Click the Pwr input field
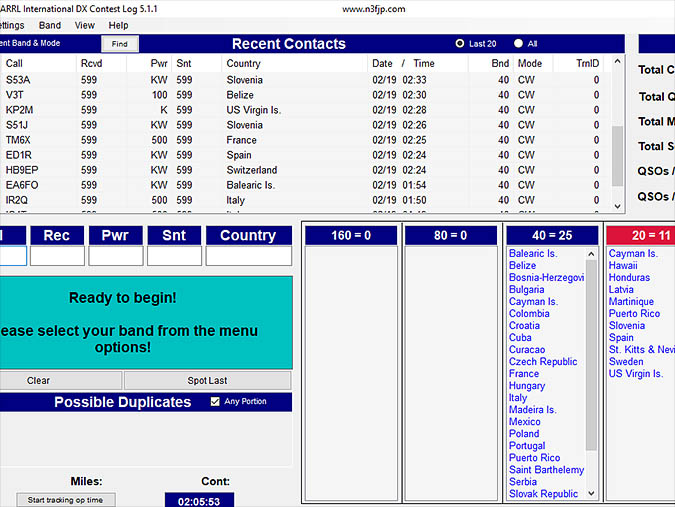 (116, 256)
